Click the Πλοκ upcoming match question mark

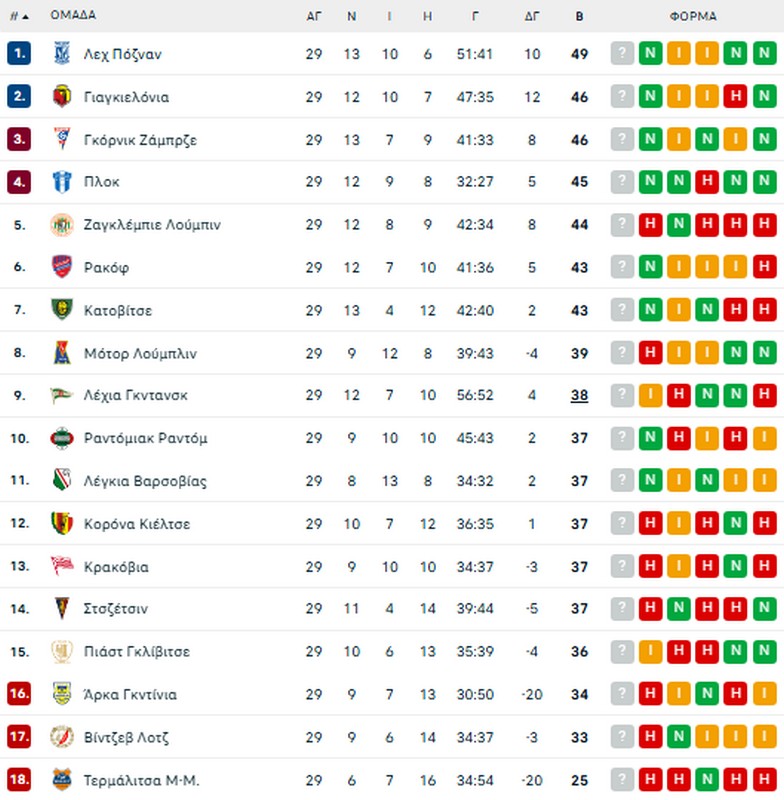click(623, 182)
